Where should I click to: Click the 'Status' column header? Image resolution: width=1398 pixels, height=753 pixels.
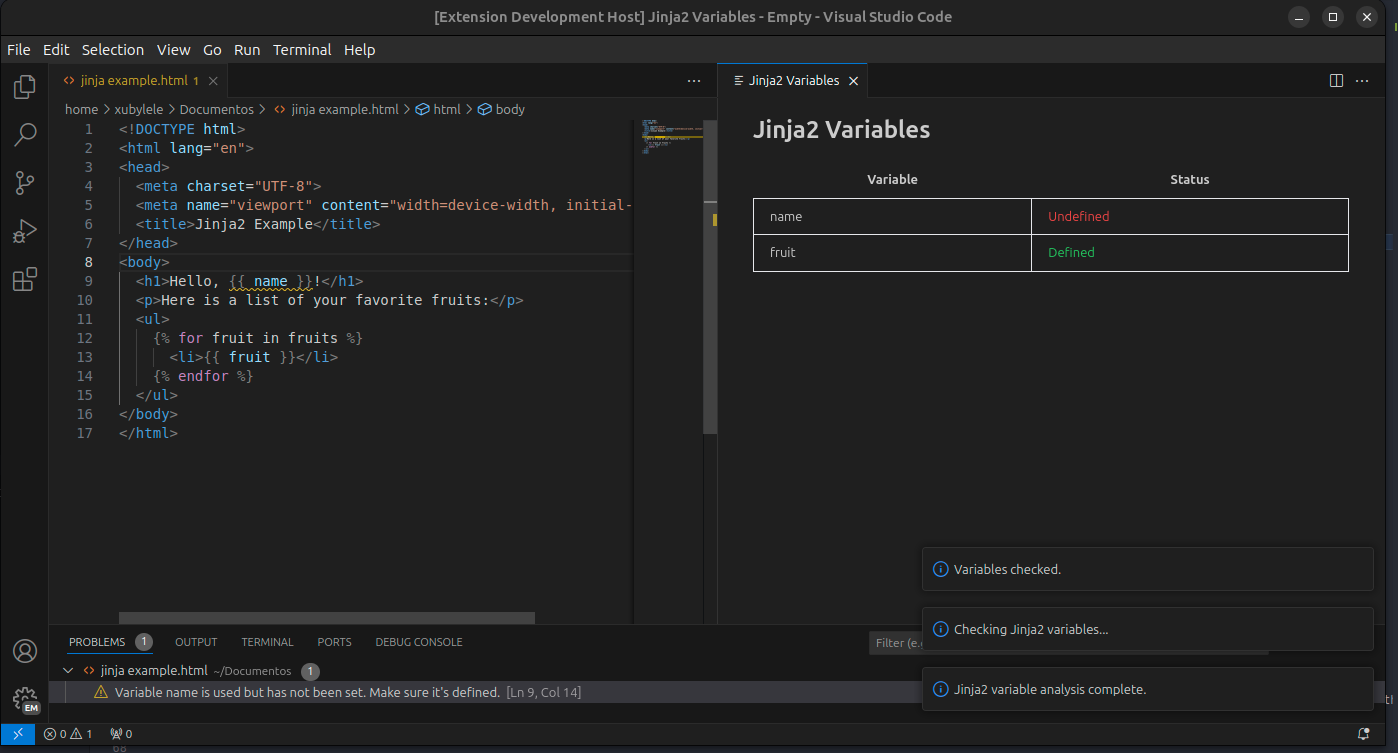pos(1190,180)
